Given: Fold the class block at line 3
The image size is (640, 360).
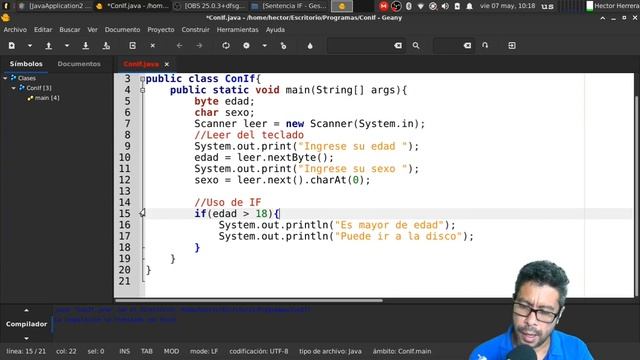Looking at the screenshot, I should (142, 79).
